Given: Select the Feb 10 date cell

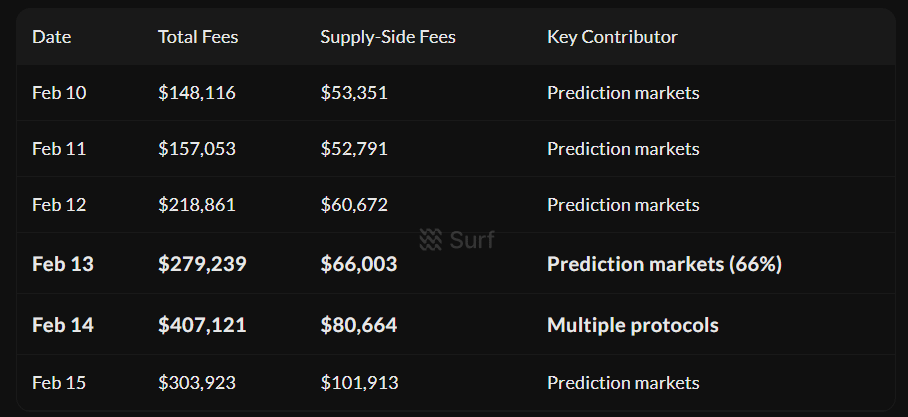Looking at the screenshot, I should click(x=59, y=93).
